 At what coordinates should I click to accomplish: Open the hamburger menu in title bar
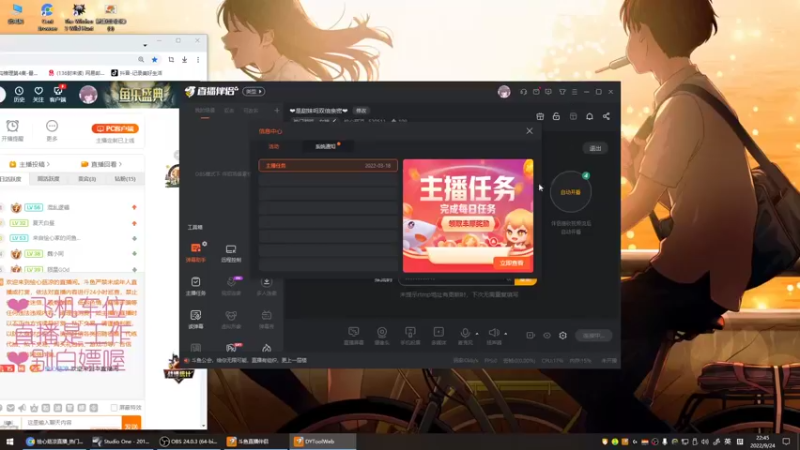[x=574, y=92]
